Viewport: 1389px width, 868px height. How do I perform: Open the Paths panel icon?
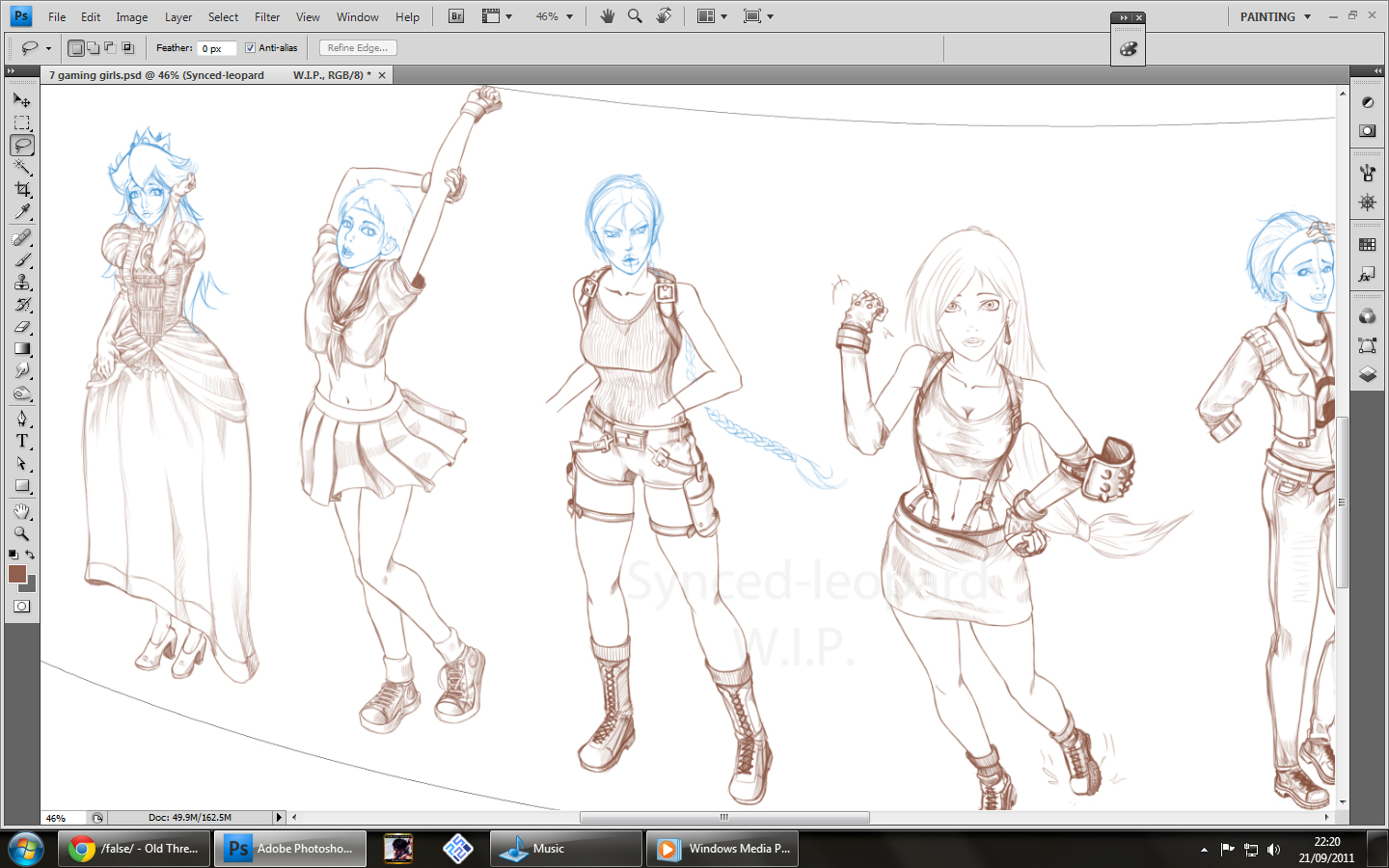pyautogui.click(x=1367, y=345)
